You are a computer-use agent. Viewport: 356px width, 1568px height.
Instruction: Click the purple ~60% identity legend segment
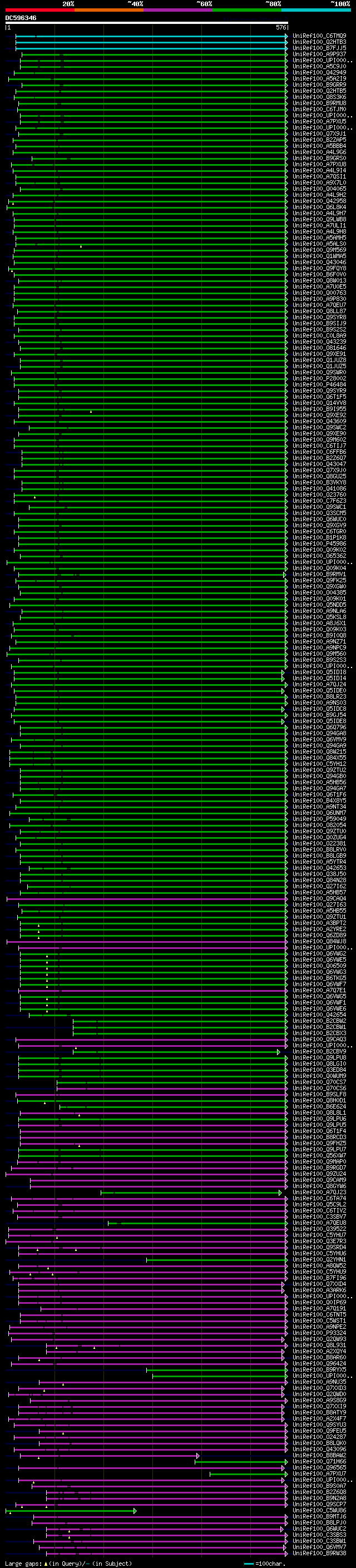click(179, 10)
